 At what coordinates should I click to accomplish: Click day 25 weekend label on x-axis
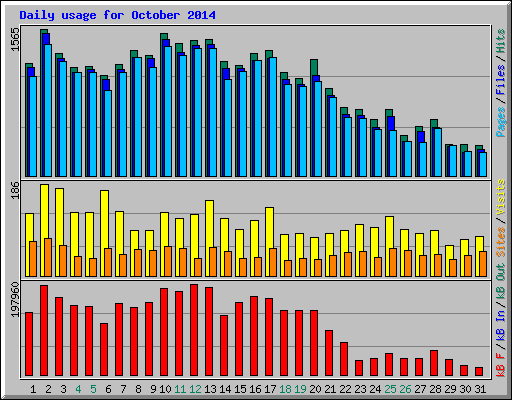point(390,389)
